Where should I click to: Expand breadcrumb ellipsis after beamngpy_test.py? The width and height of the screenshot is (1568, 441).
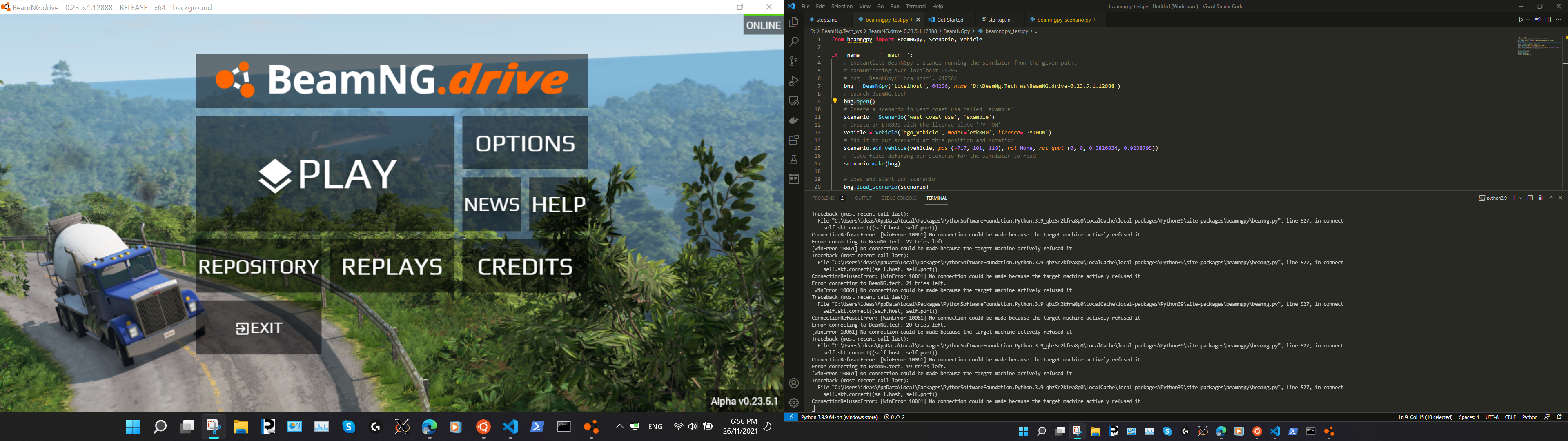[x=1037, y=31]
